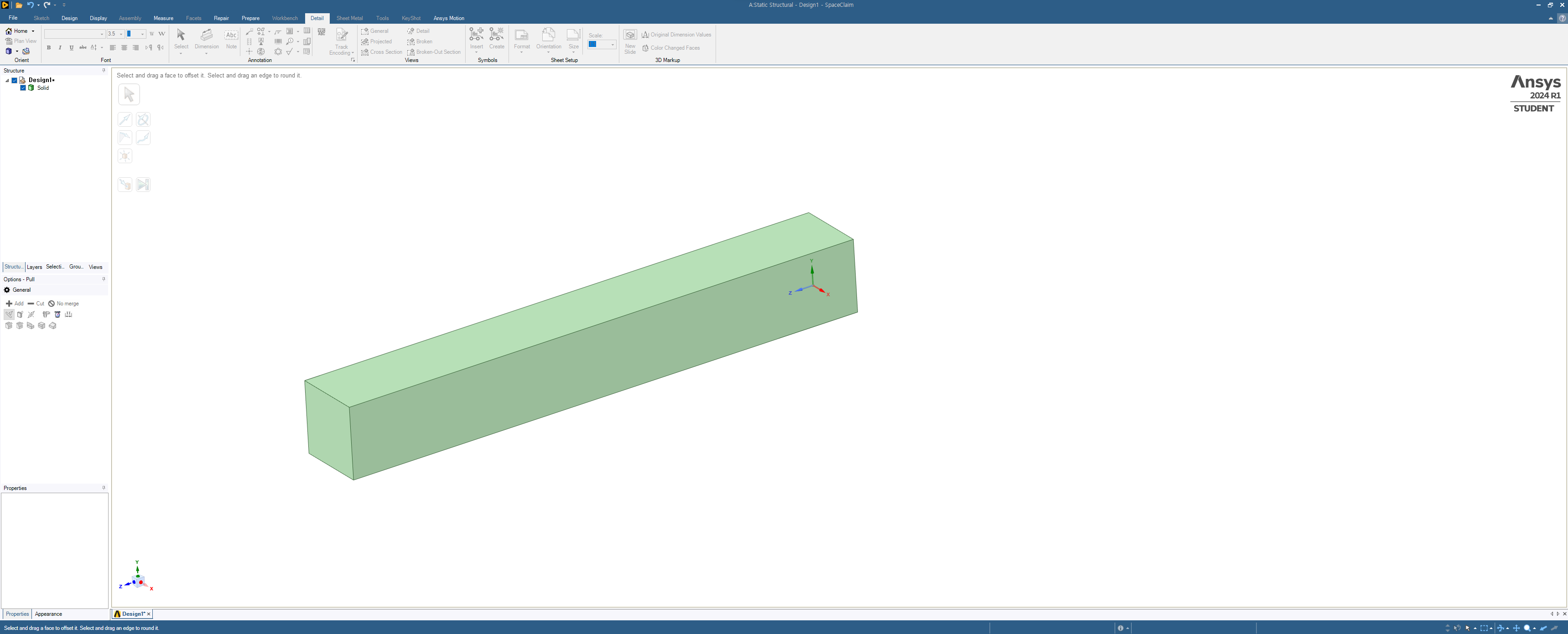Close the Design1 document tab
Image resolution: width=1568 pixels, height=634 pixels.
[x=149, y=614]
